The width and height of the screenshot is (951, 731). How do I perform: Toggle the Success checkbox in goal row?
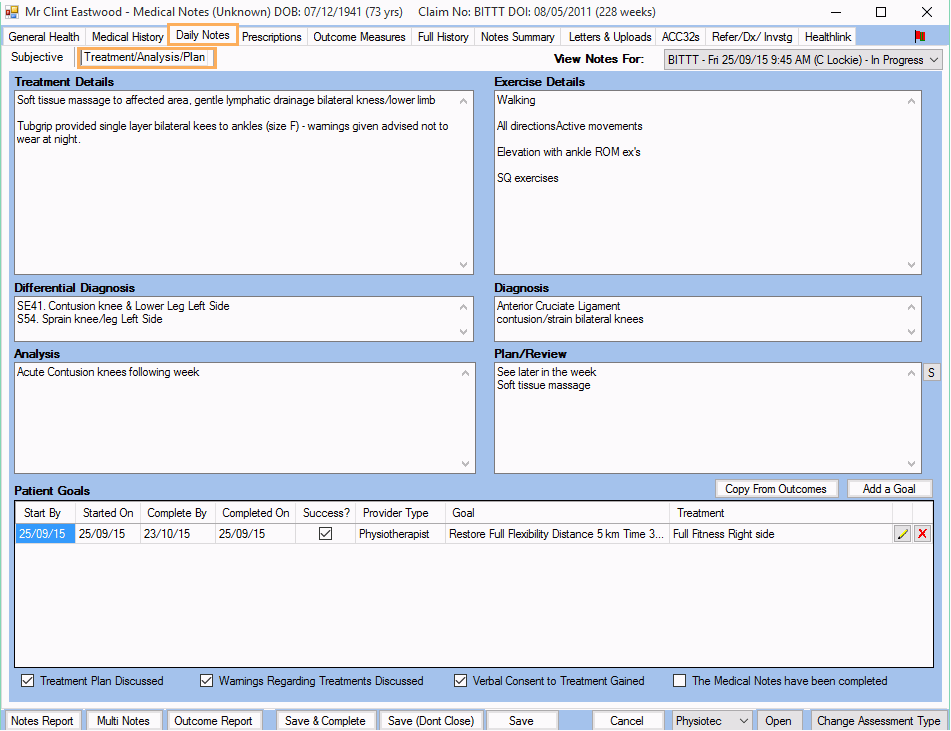325,534
